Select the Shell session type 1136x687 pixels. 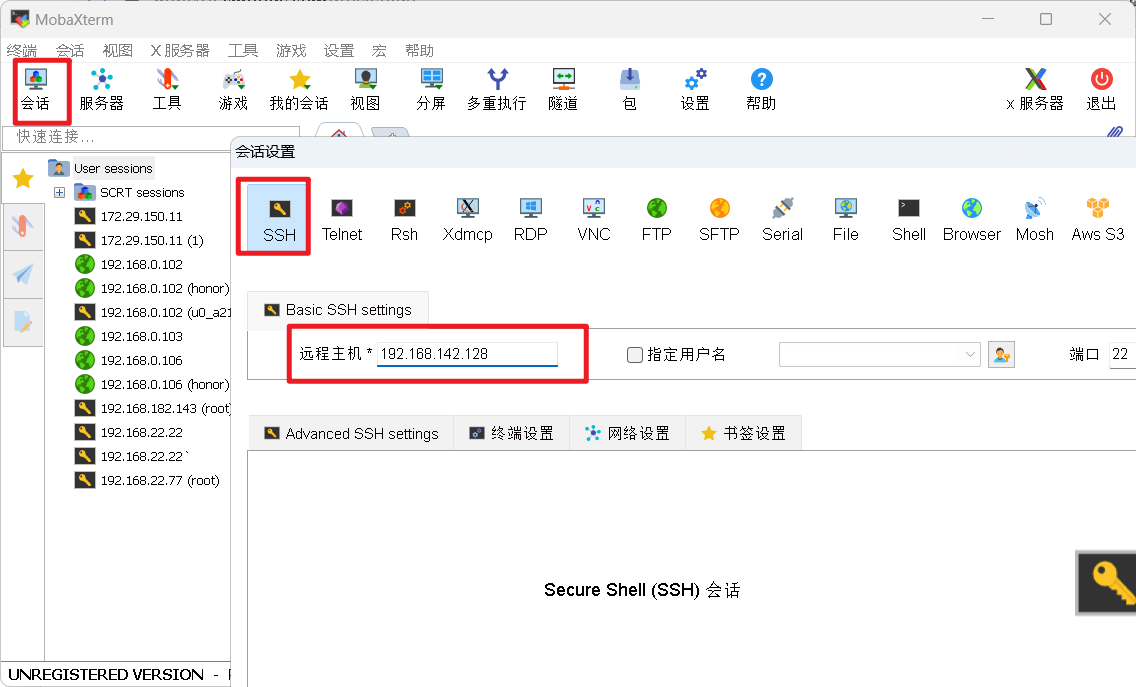(x=909, y=220)
